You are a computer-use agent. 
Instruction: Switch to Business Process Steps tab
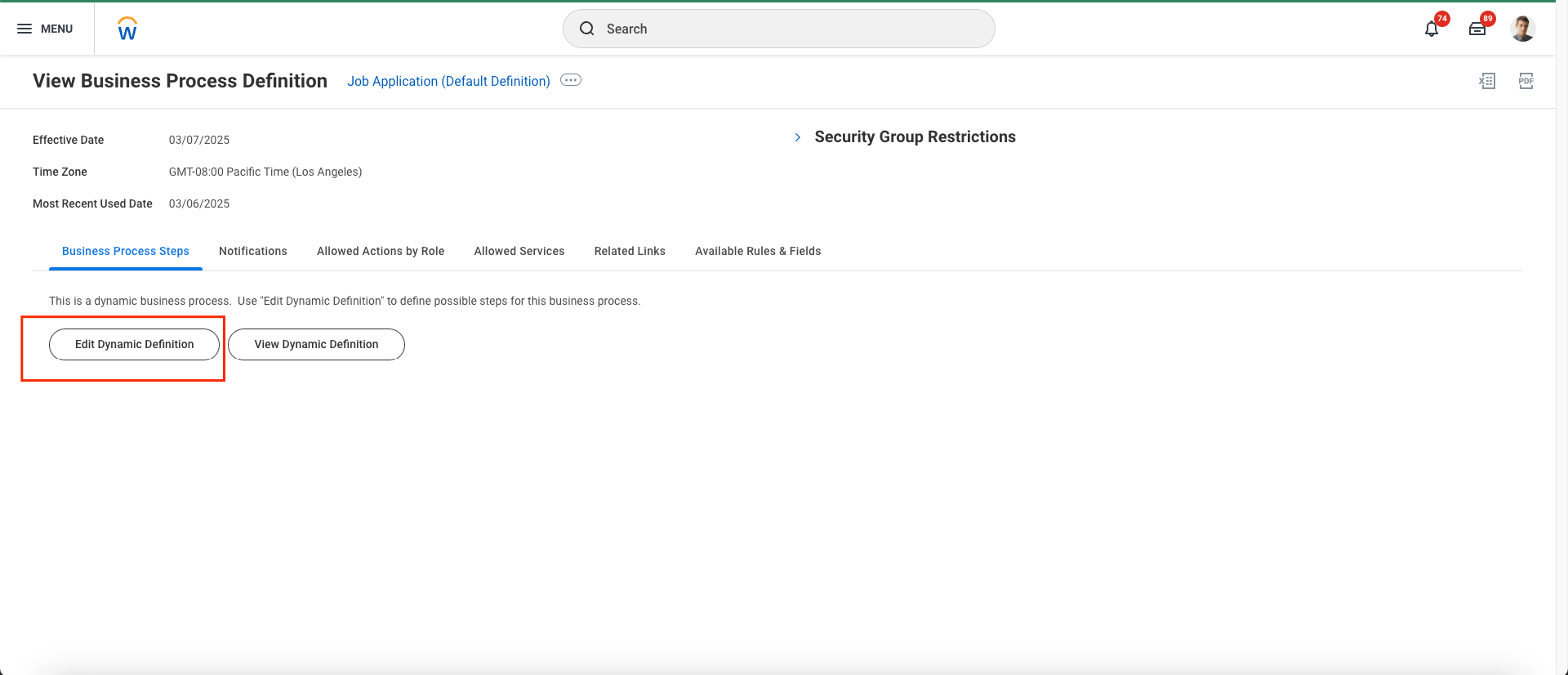coord(126,251)
